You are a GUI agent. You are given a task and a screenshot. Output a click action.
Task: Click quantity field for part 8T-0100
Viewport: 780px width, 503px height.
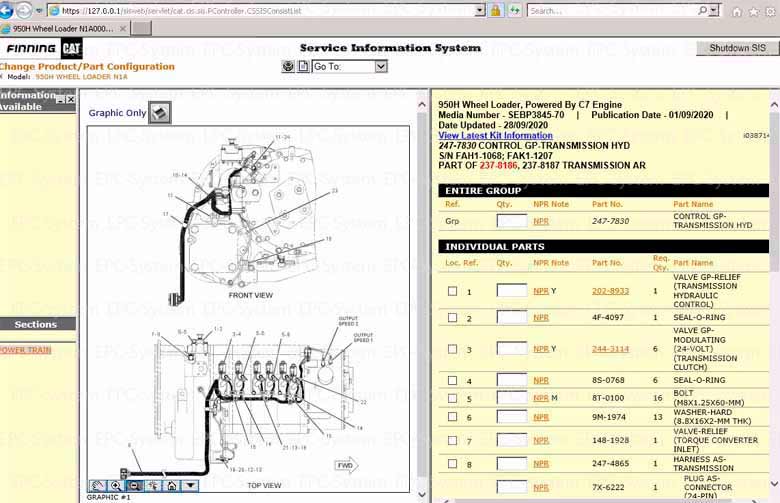512,398
